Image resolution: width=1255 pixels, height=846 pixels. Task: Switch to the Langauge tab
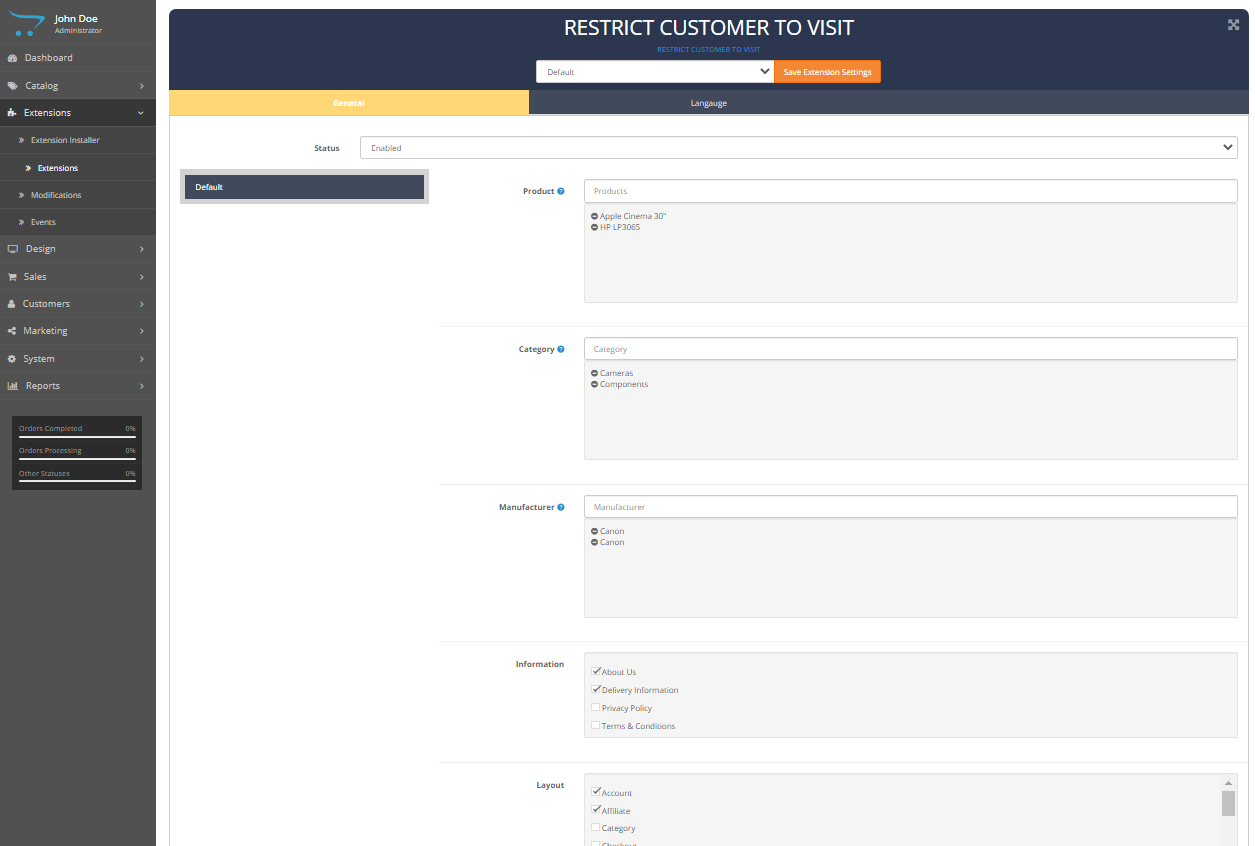coord(709,103)
